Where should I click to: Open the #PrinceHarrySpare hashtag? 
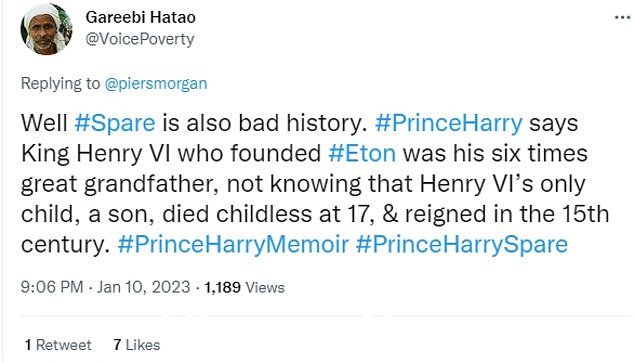click(462, 245)
